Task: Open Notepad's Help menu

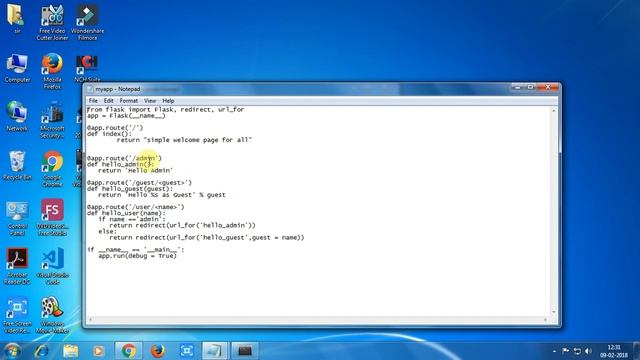Action: pyautogui.click(x=168, y=101)
